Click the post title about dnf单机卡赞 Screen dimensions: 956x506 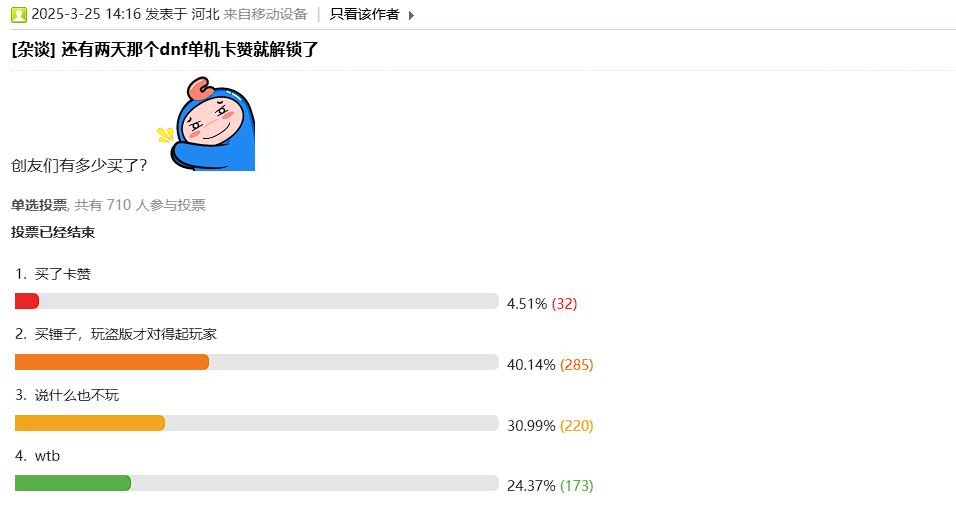pyautogui.click(x=190, y=49)
